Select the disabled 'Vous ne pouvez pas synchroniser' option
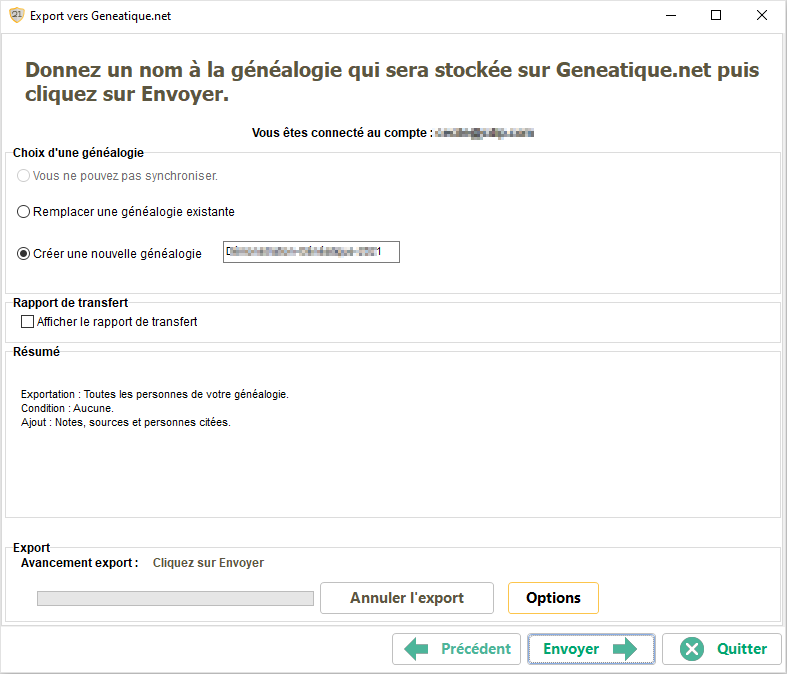This screenshot has height=674, width=787. (x=23, y=176)
